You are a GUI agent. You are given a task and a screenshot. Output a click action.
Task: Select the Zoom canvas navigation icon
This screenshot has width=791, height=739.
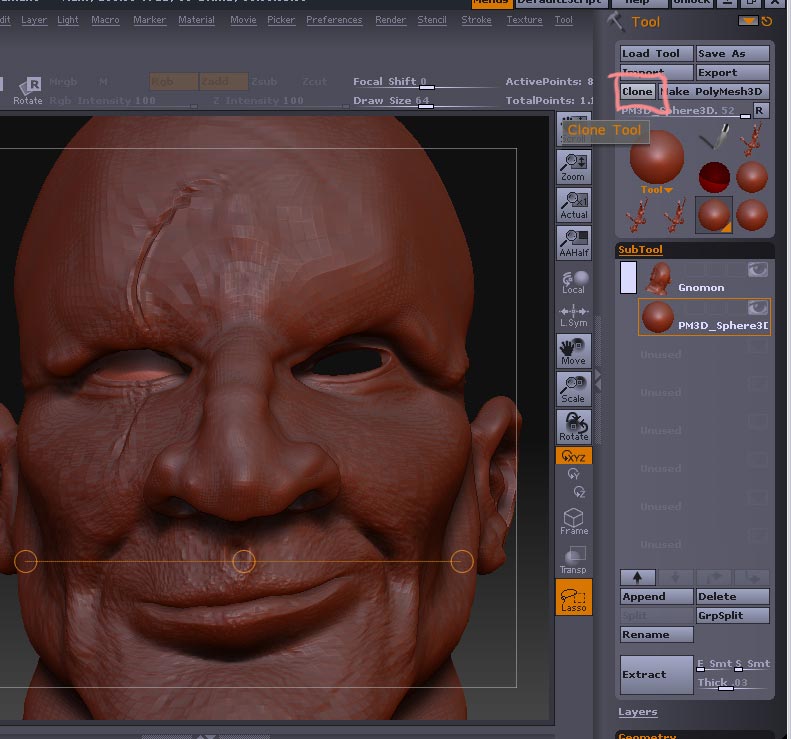coord(574,167)
